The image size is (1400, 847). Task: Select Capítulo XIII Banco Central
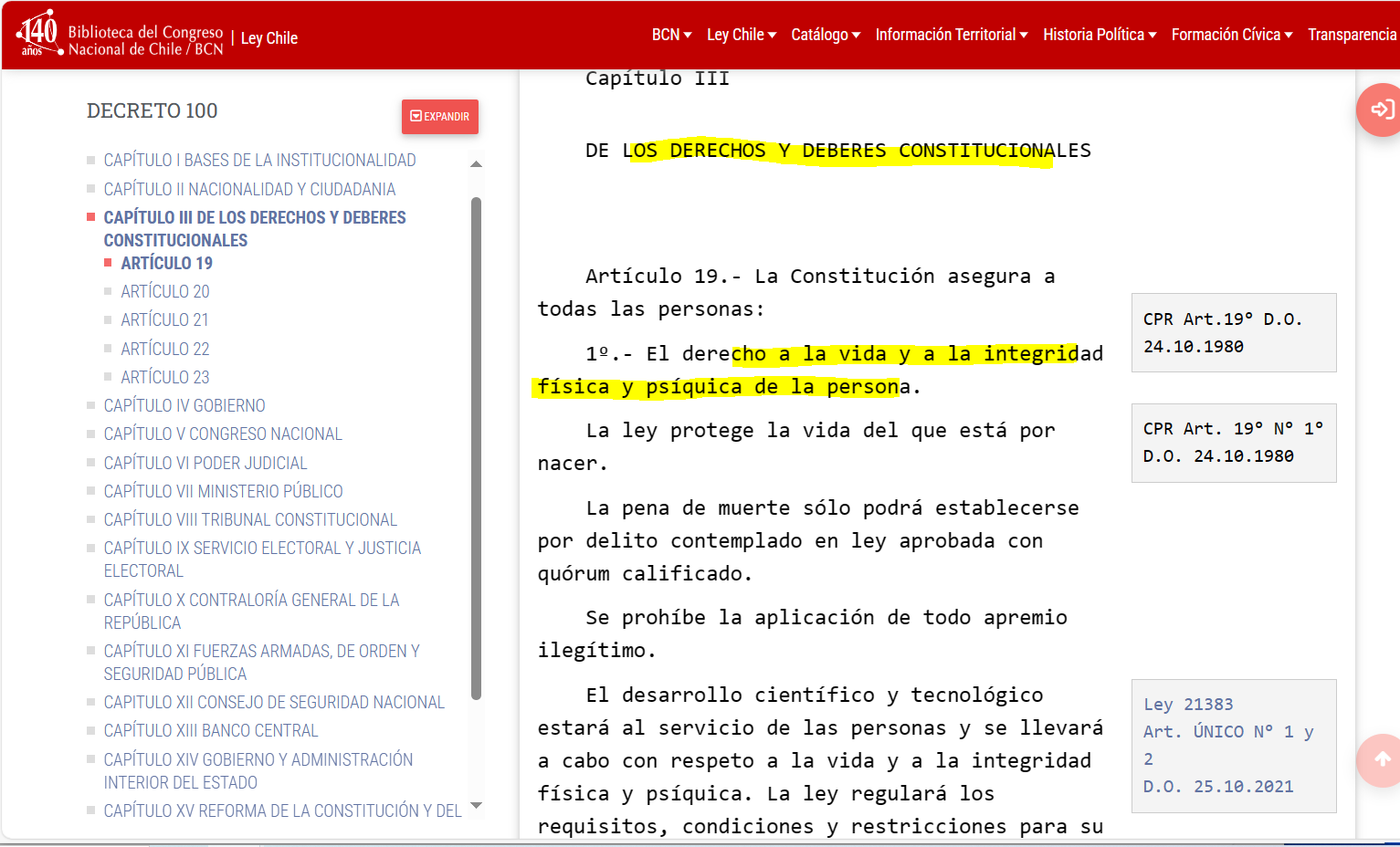click(211, 730)
